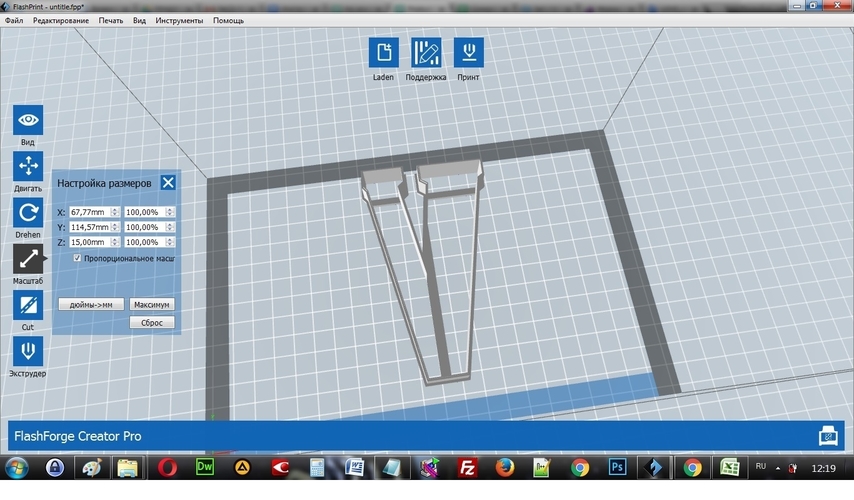Open Firefox from the taskbar
This screenshot has width=854, height=500.
tap(505, 468)
